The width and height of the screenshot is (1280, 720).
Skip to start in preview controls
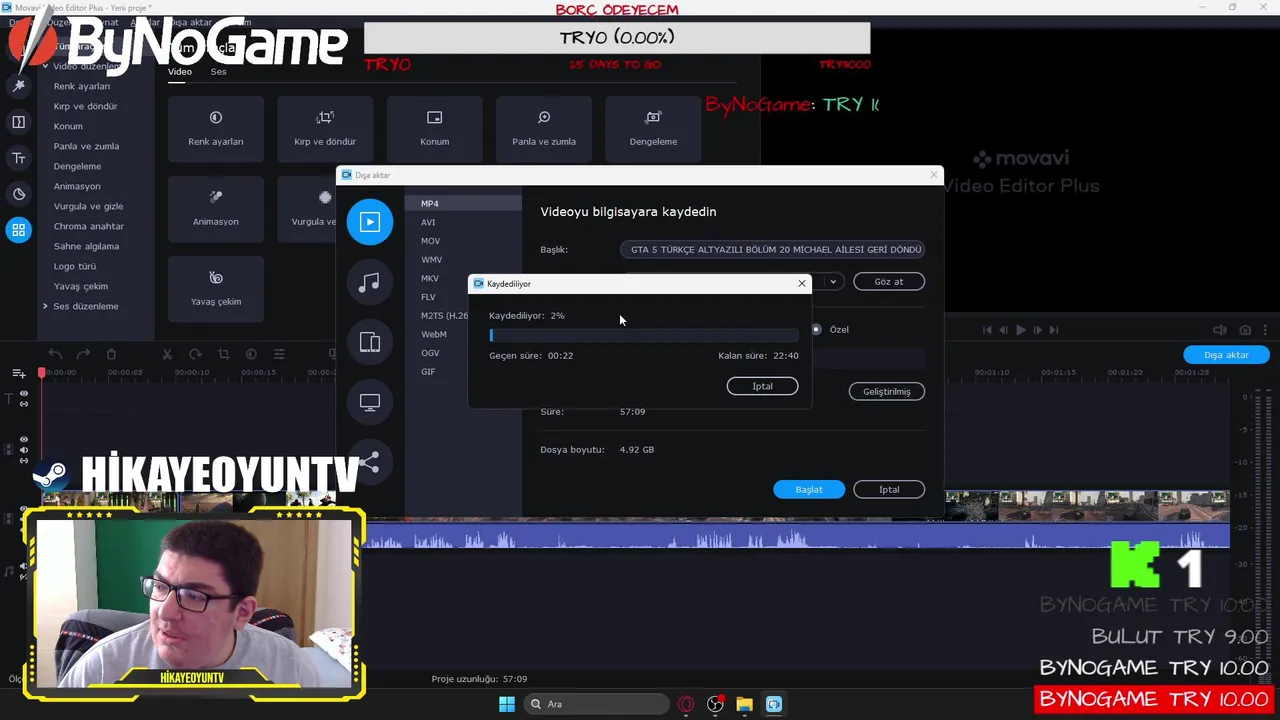point(987,330)
